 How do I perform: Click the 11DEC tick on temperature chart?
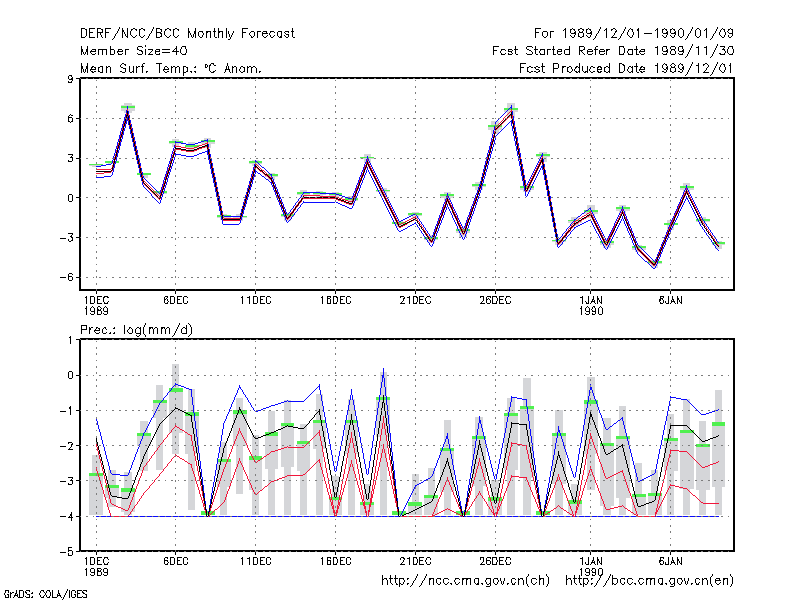coord(256,300)
